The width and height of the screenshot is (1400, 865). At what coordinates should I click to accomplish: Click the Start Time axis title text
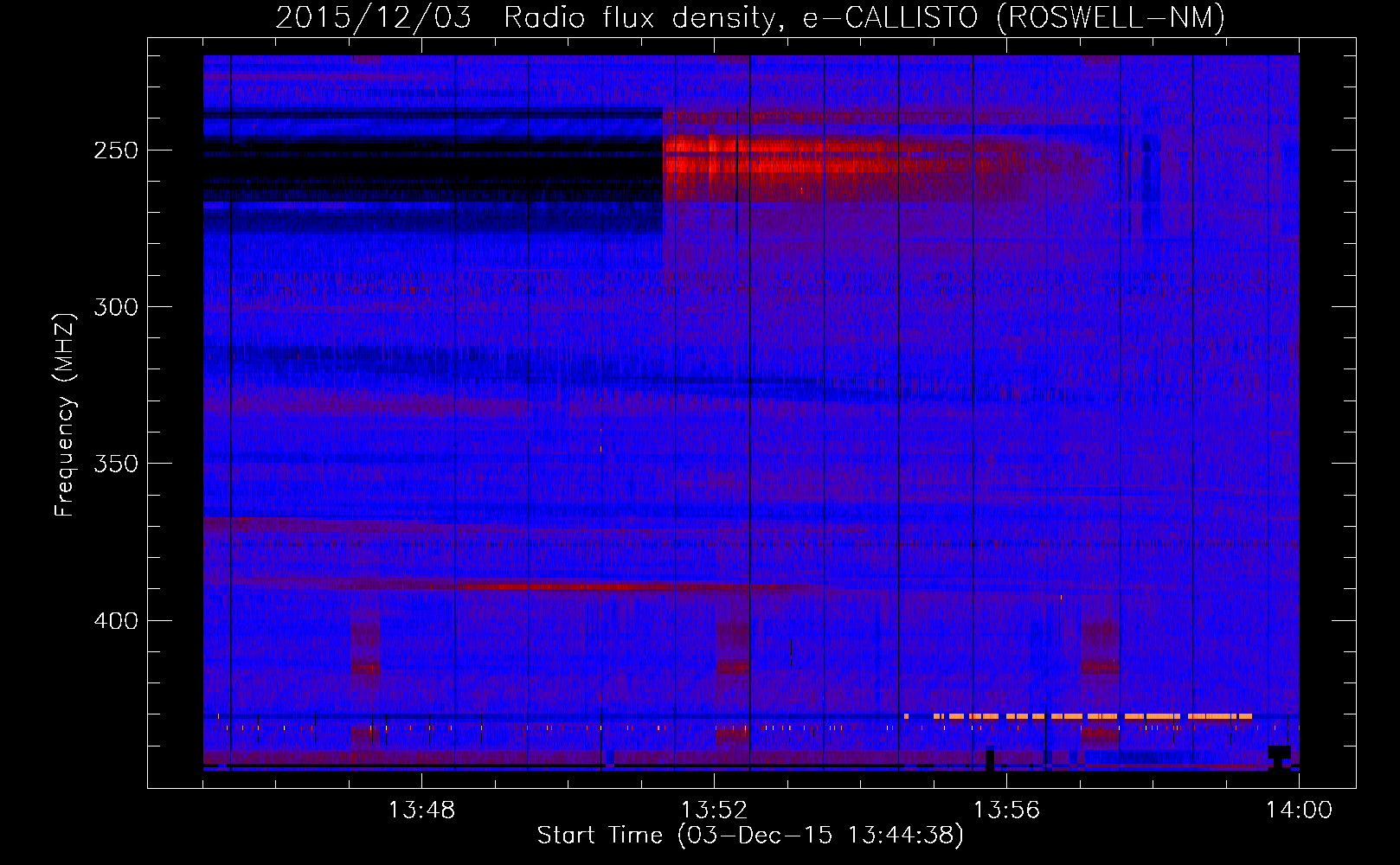[749, 836]
